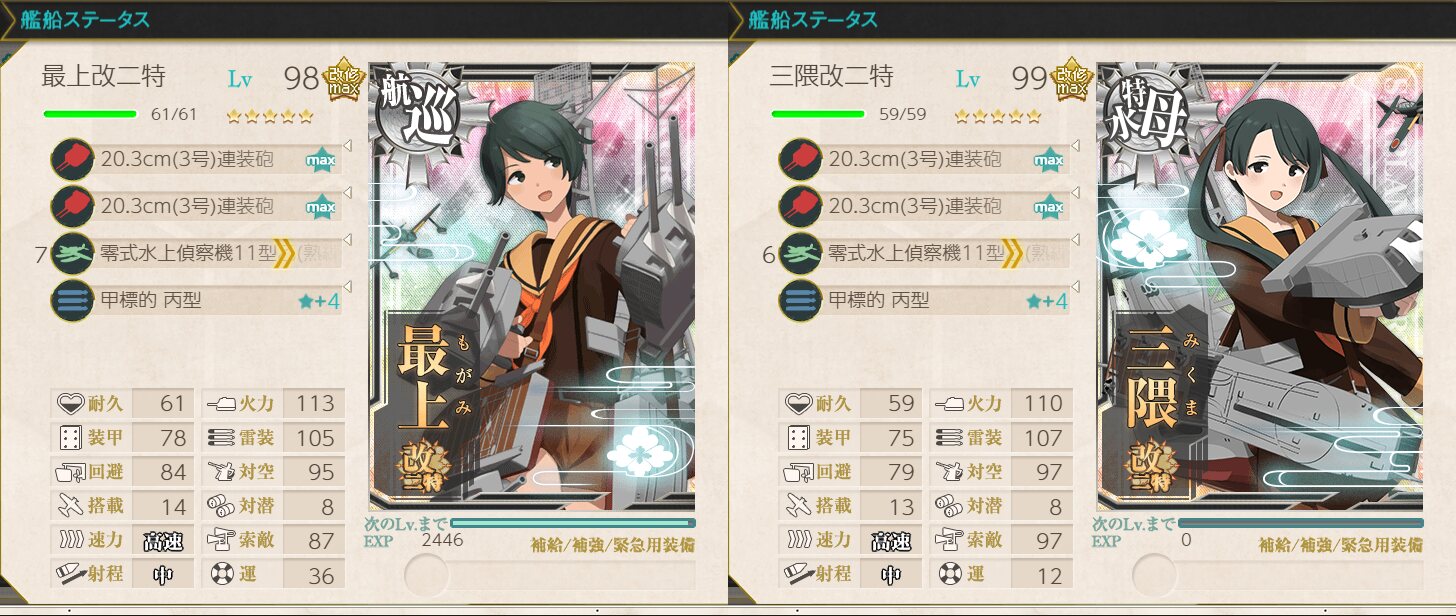
Task: Expand arrow beside Mogami's 甲標的 丙型 slot
Action: 347,287
